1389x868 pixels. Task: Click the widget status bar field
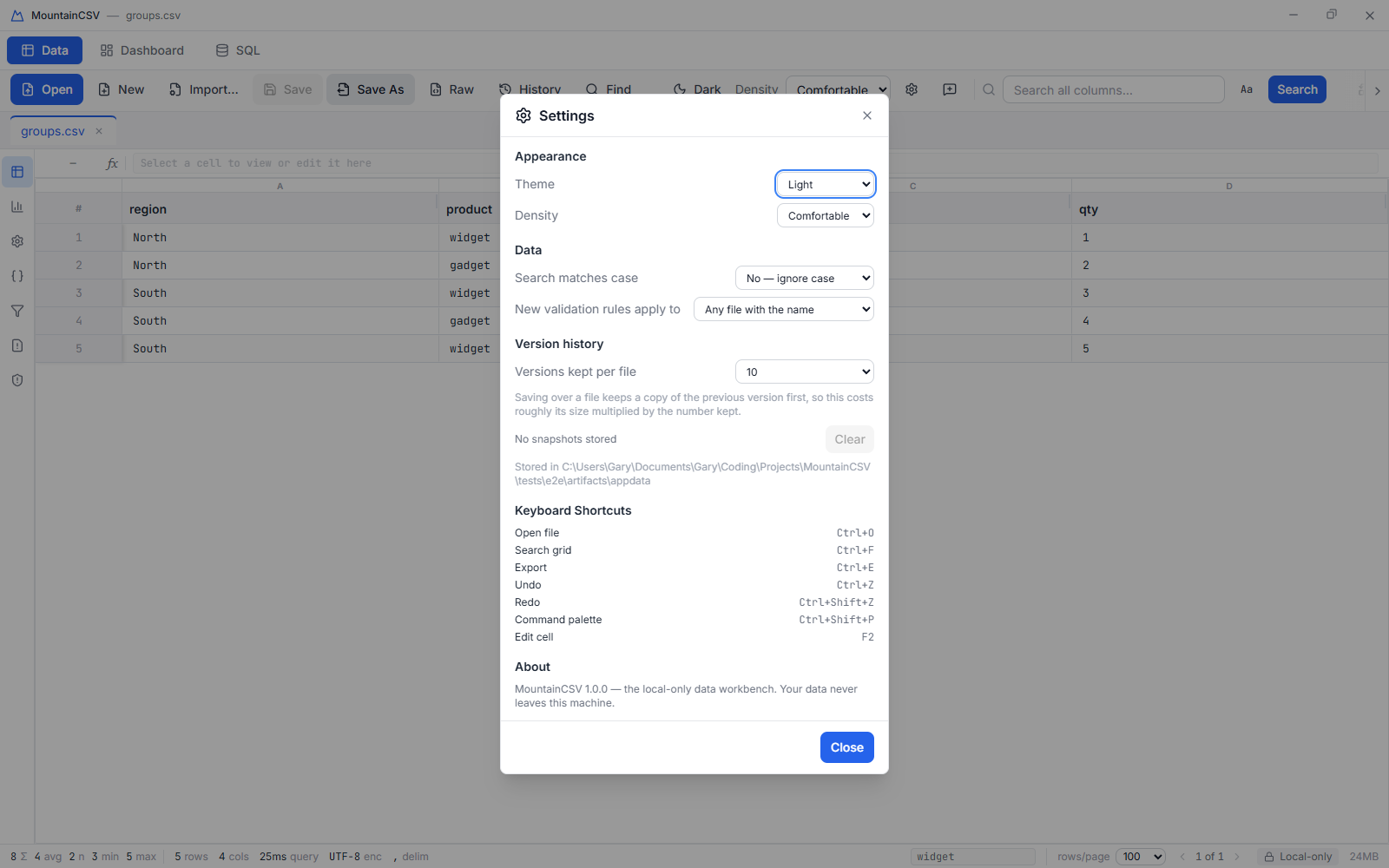coord(972,857)
